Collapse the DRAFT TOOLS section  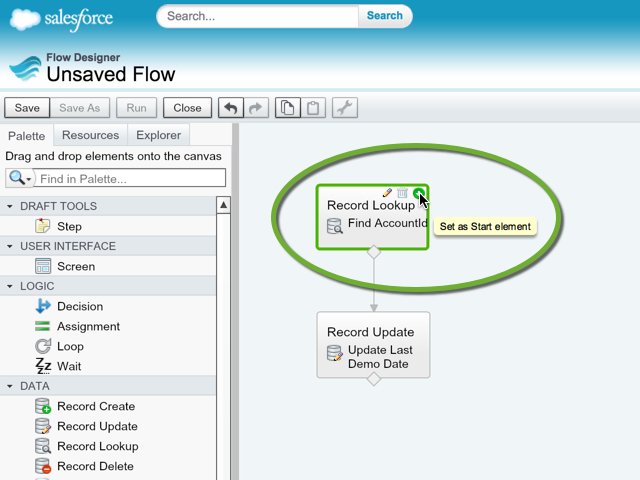(10, 206)
